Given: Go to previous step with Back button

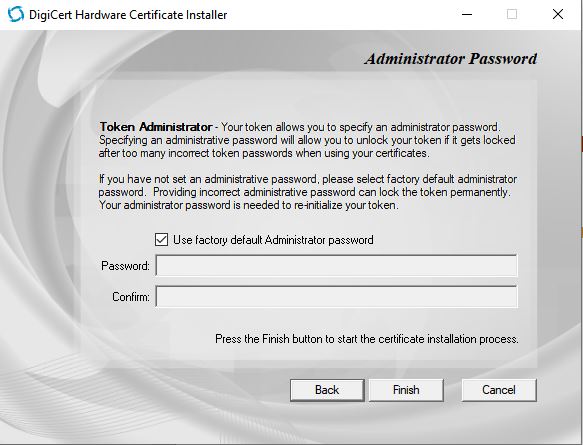Looking at the screenshot, I should coord(327,390).
